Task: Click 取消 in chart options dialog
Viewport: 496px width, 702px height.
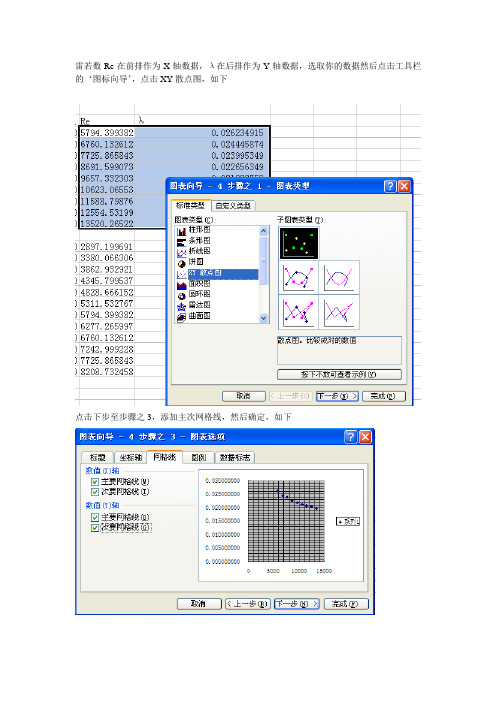Action: pyautogui.click(x=199, y=604)
